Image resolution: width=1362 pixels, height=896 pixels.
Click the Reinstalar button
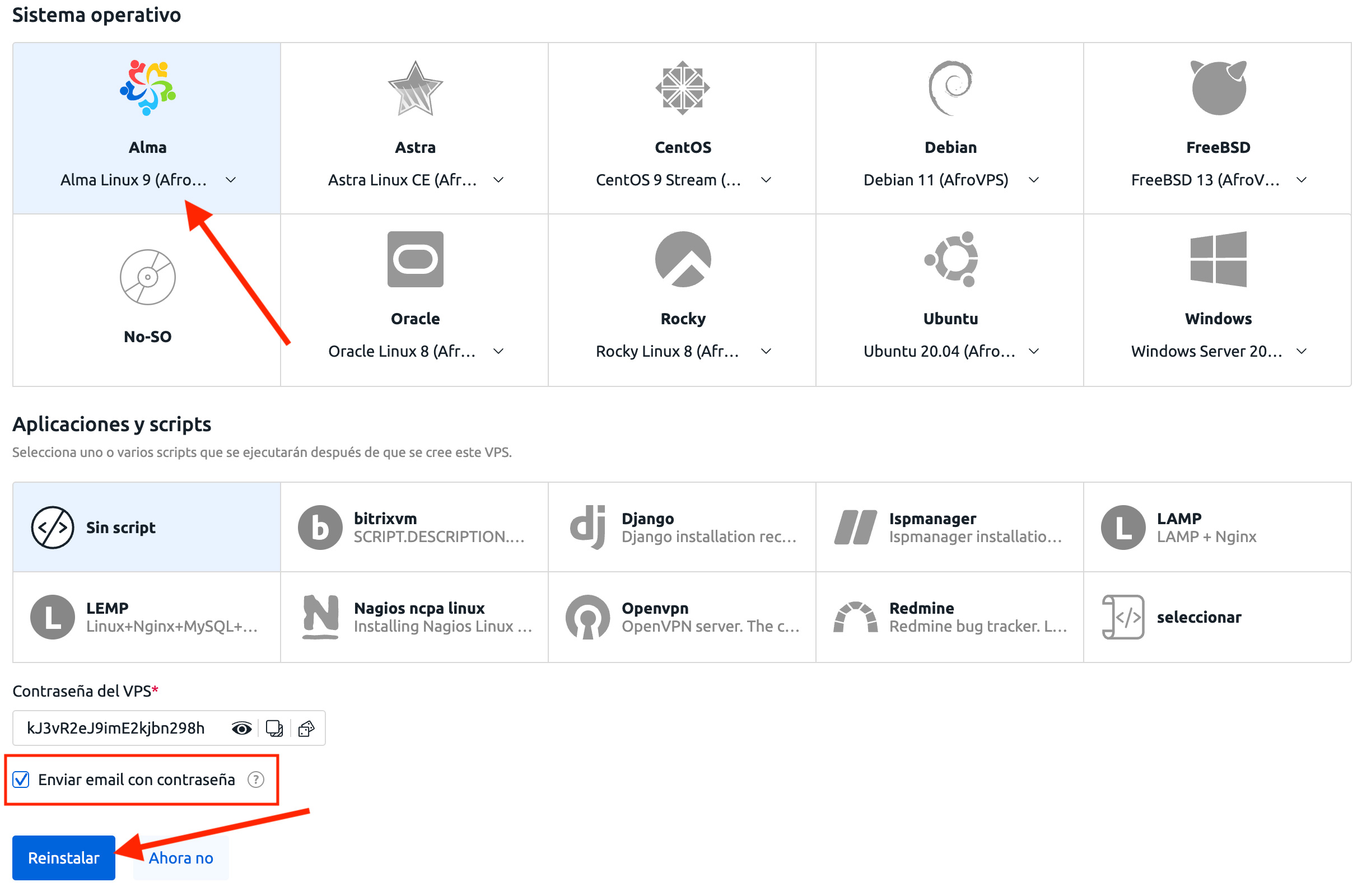pyautogui.click(x=63, y=858)
